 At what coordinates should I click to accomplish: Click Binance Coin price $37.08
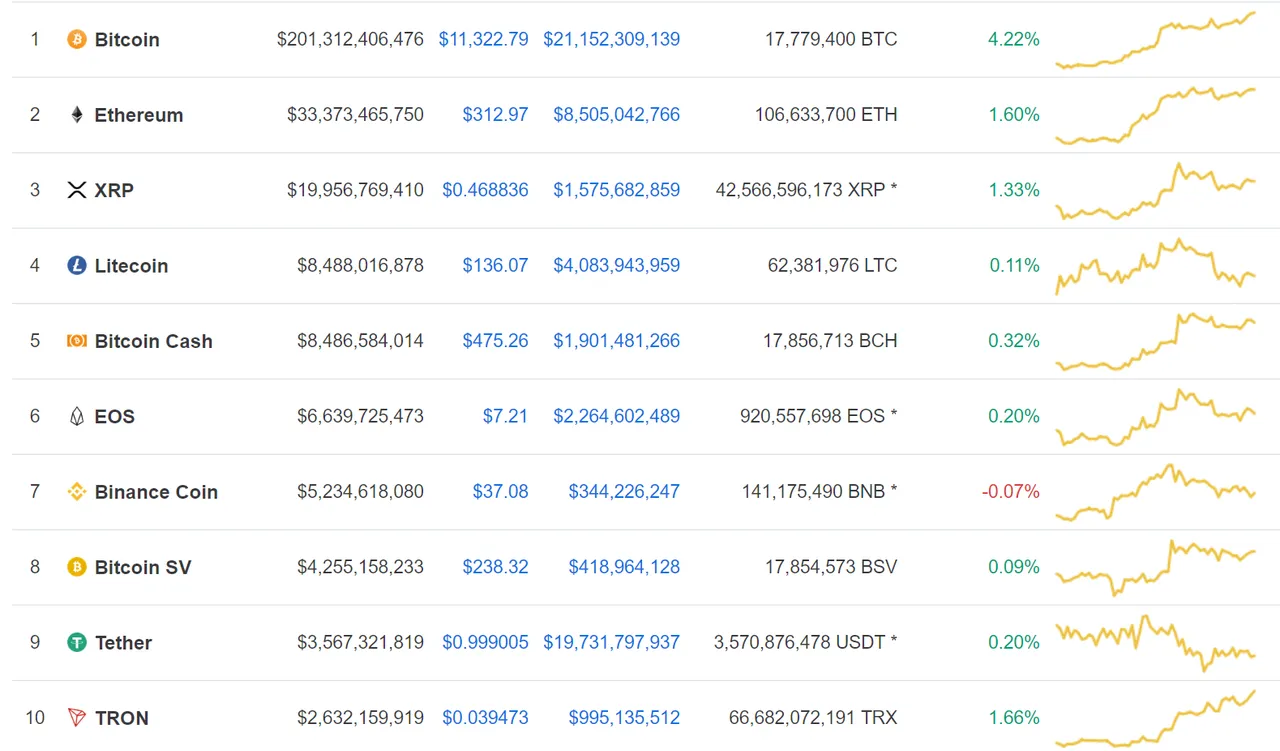pos(500,492)
